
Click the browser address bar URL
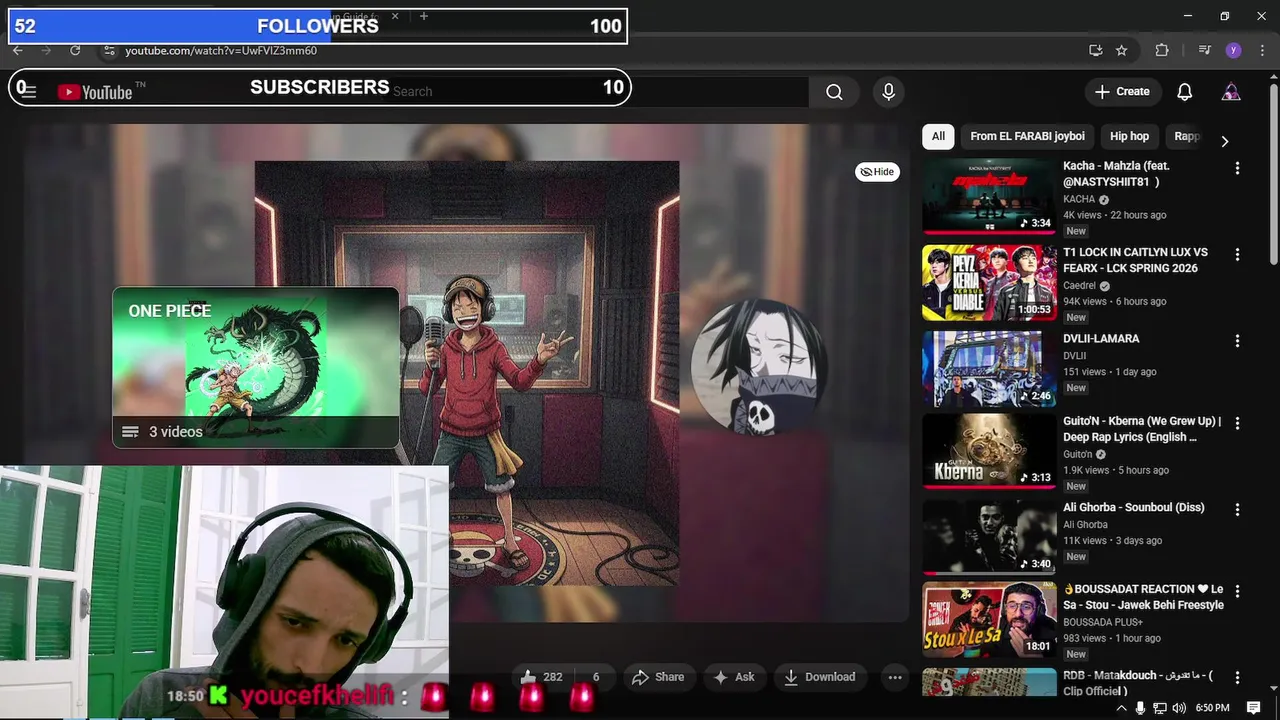click(x=221, y=51)
